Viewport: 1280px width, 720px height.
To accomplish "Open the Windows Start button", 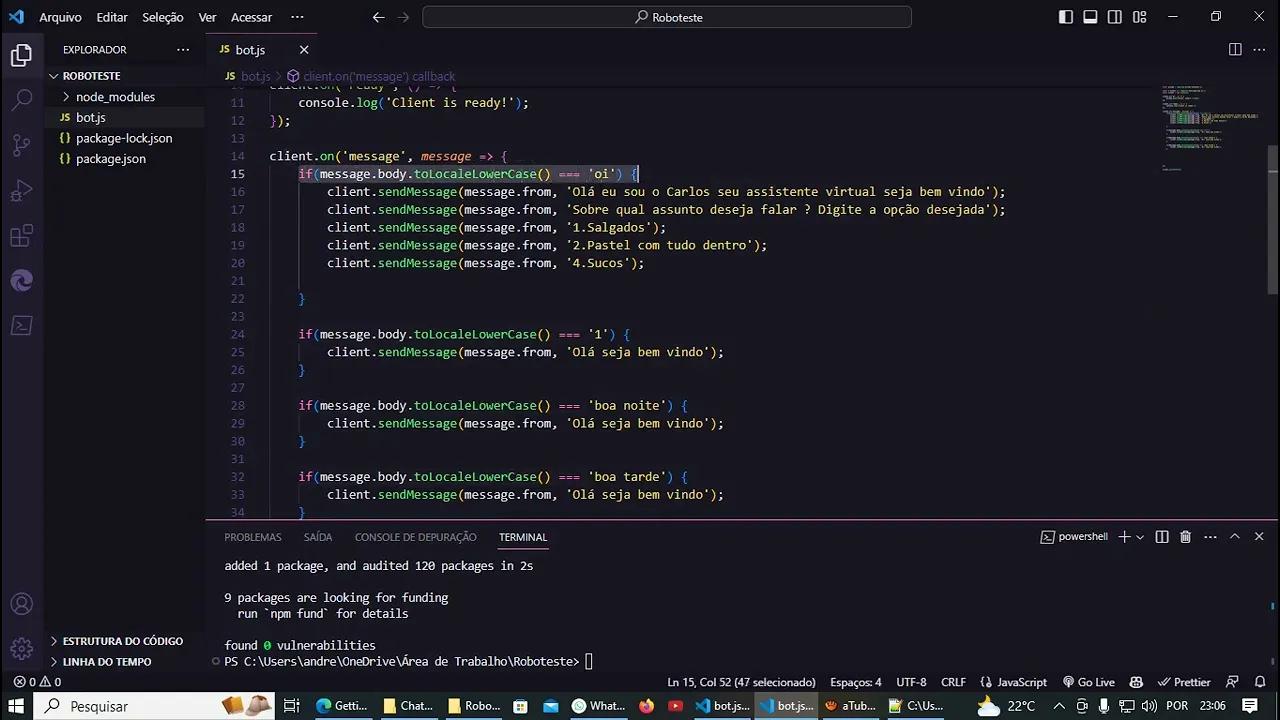I will pos(16,706).
